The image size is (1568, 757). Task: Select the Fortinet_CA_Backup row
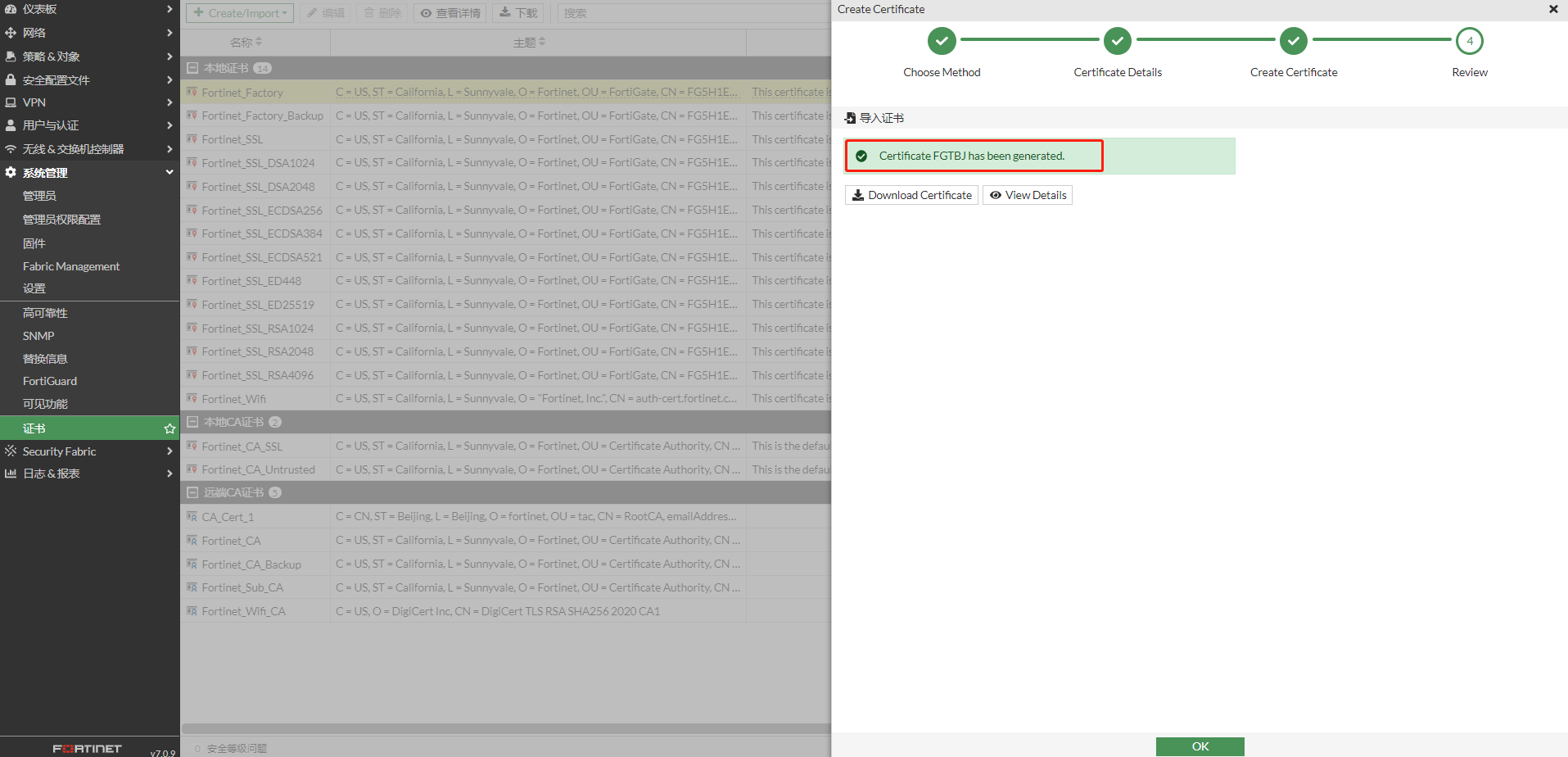point(506,564)
